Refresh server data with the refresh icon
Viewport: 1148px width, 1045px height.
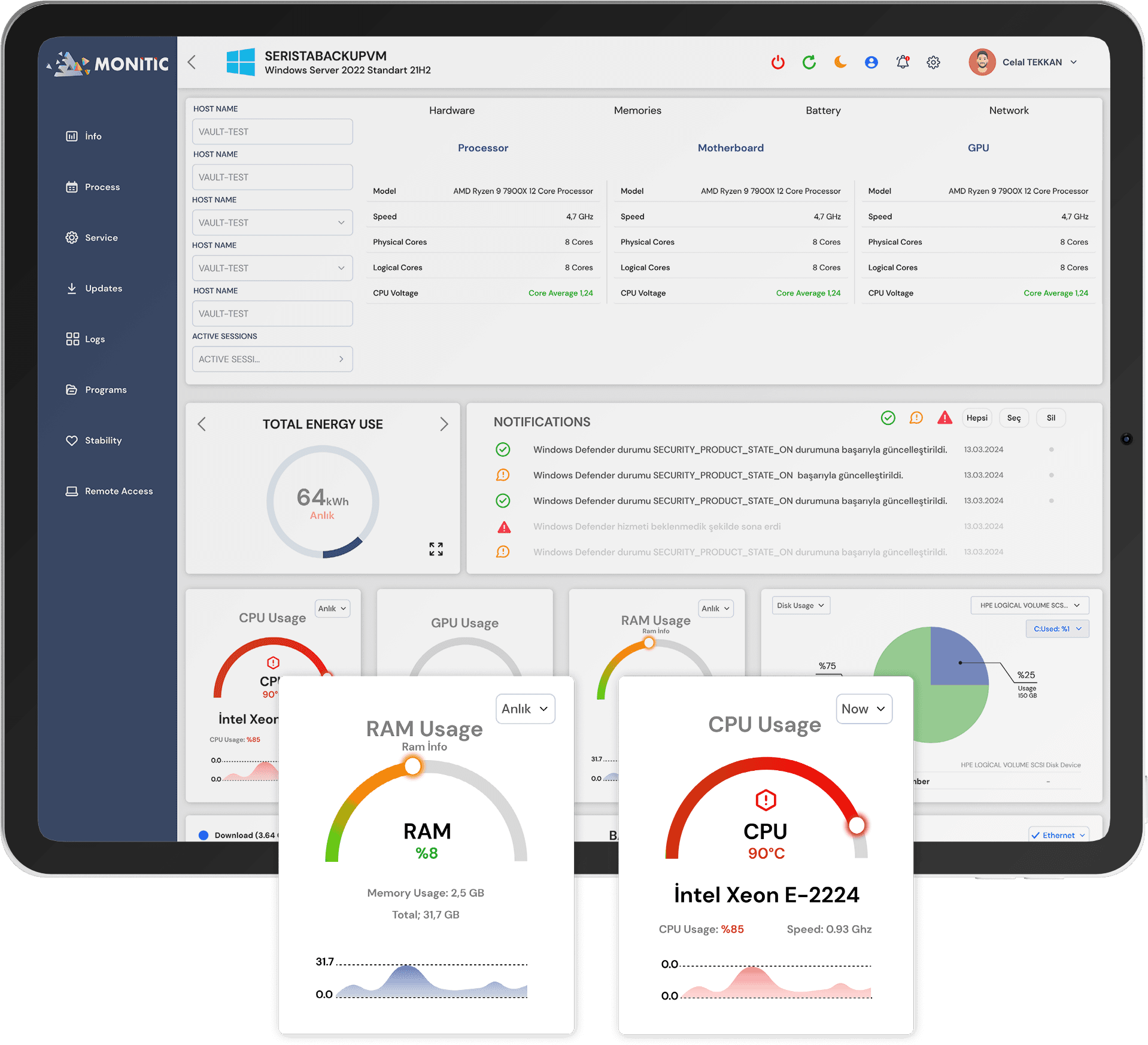tap(809, 62)
